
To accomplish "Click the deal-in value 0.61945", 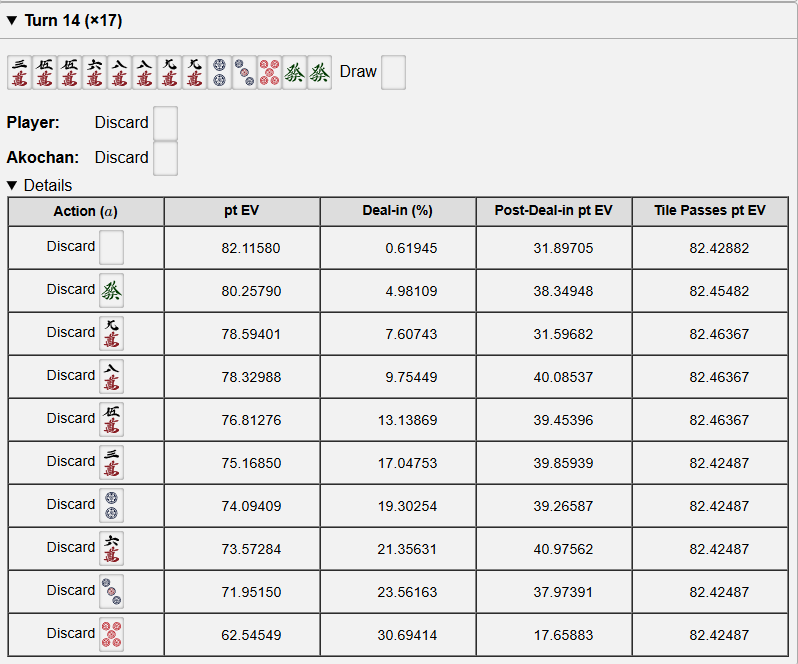I will coord(411,248).
